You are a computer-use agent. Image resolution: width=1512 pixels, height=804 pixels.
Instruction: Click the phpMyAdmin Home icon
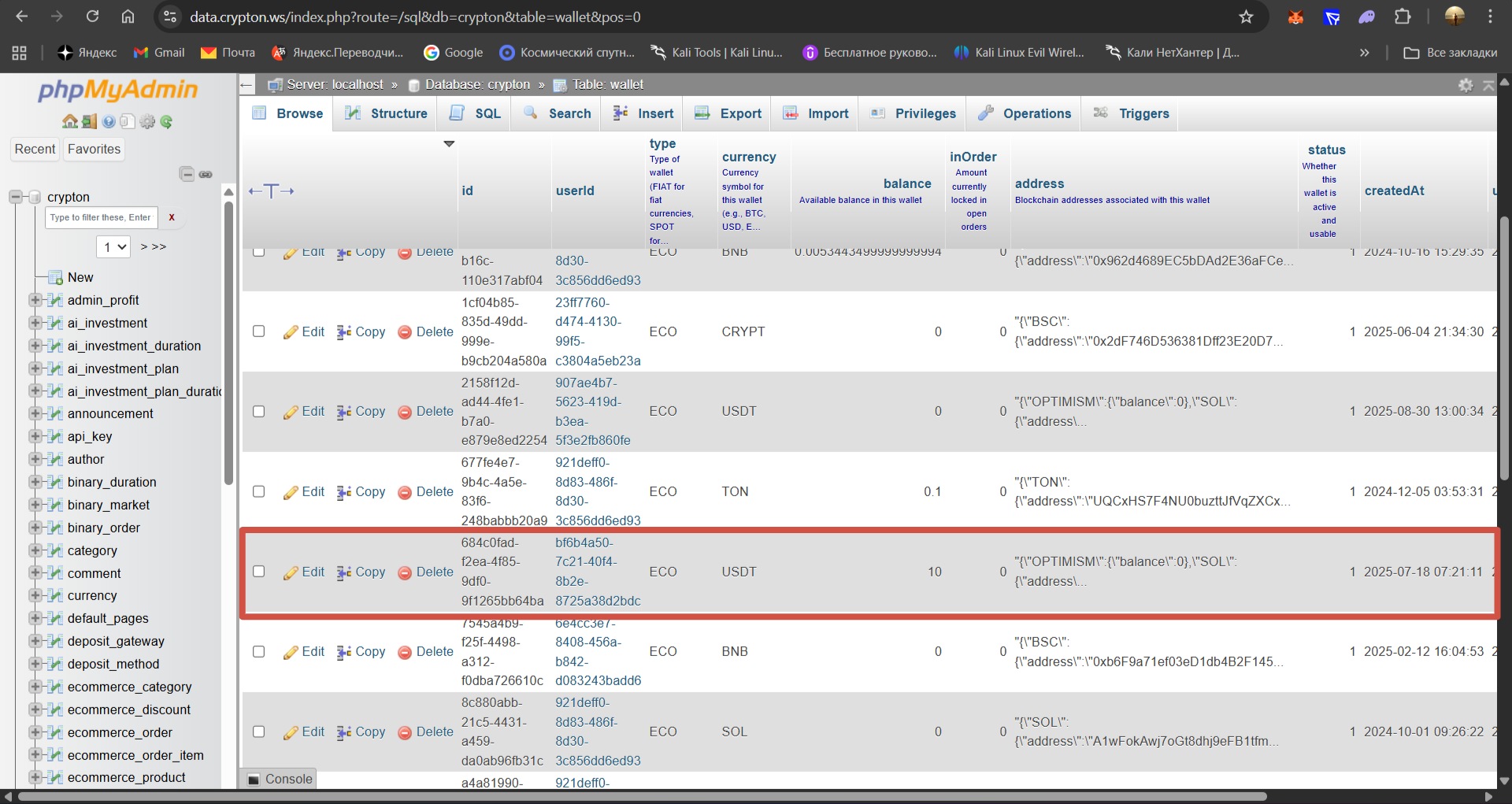69,122
